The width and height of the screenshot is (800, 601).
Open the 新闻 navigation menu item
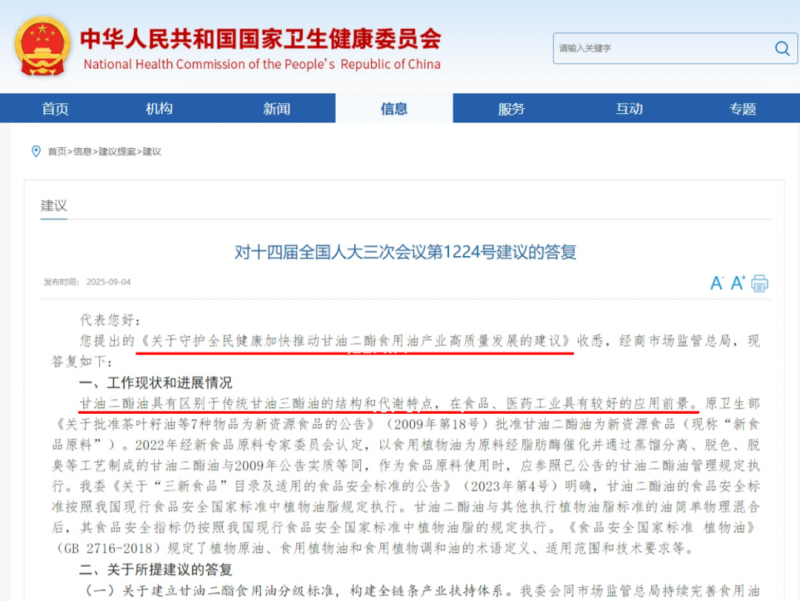pyautogui.click(x=277, y=109)
